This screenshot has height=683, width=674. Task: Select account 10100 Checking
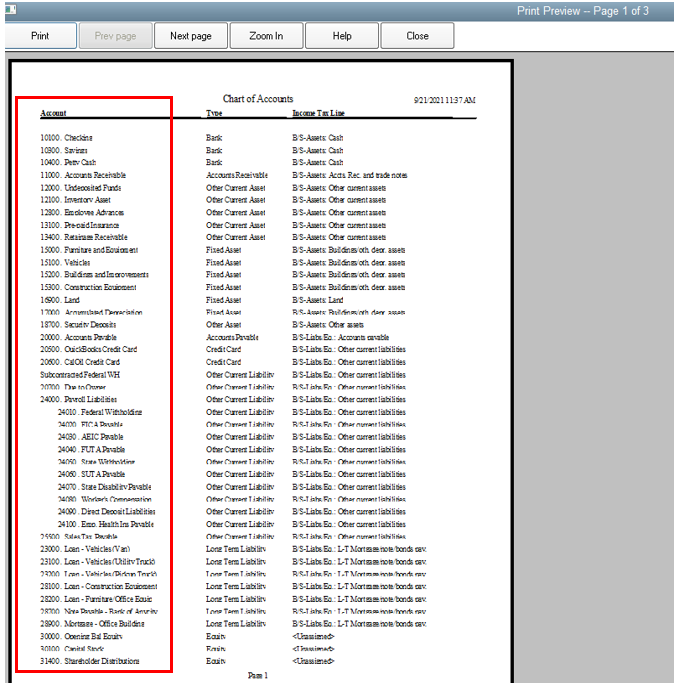coord(66,138)
